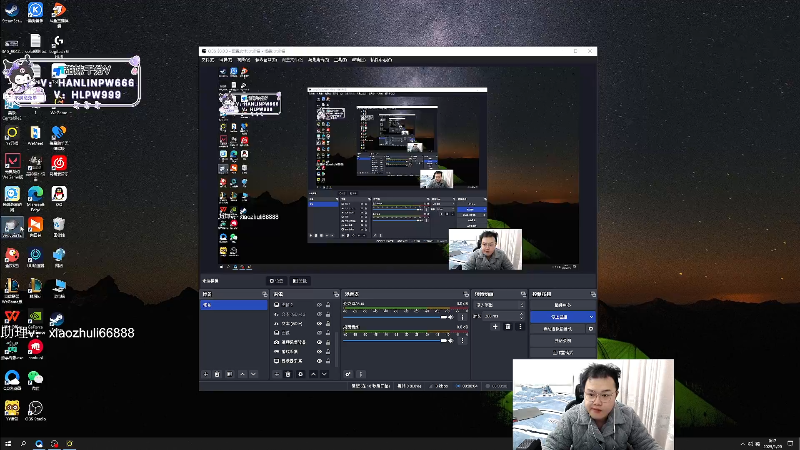This screenshot has height=450, width=800.
Task: Remove selected scene with the Scenes panel trash icon
Action: click(217, 374)
